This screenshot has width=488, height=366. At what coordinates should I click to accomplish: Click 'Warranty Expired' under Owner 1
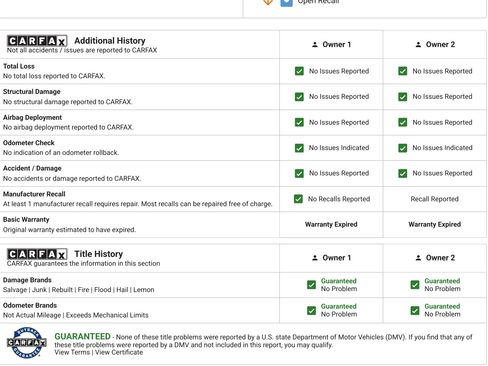pos(331,224)
